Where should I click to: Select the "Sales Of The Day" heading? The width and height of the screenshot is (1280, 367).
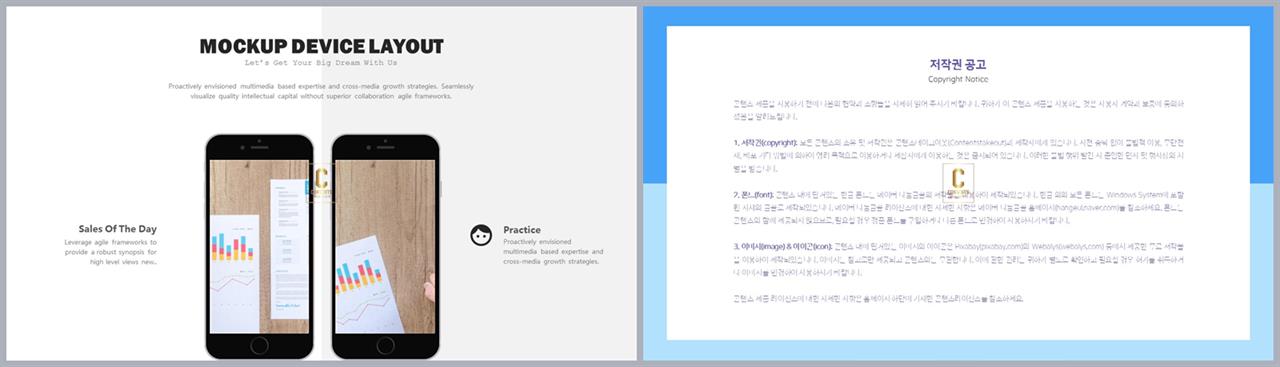click(x=118, y=229)
